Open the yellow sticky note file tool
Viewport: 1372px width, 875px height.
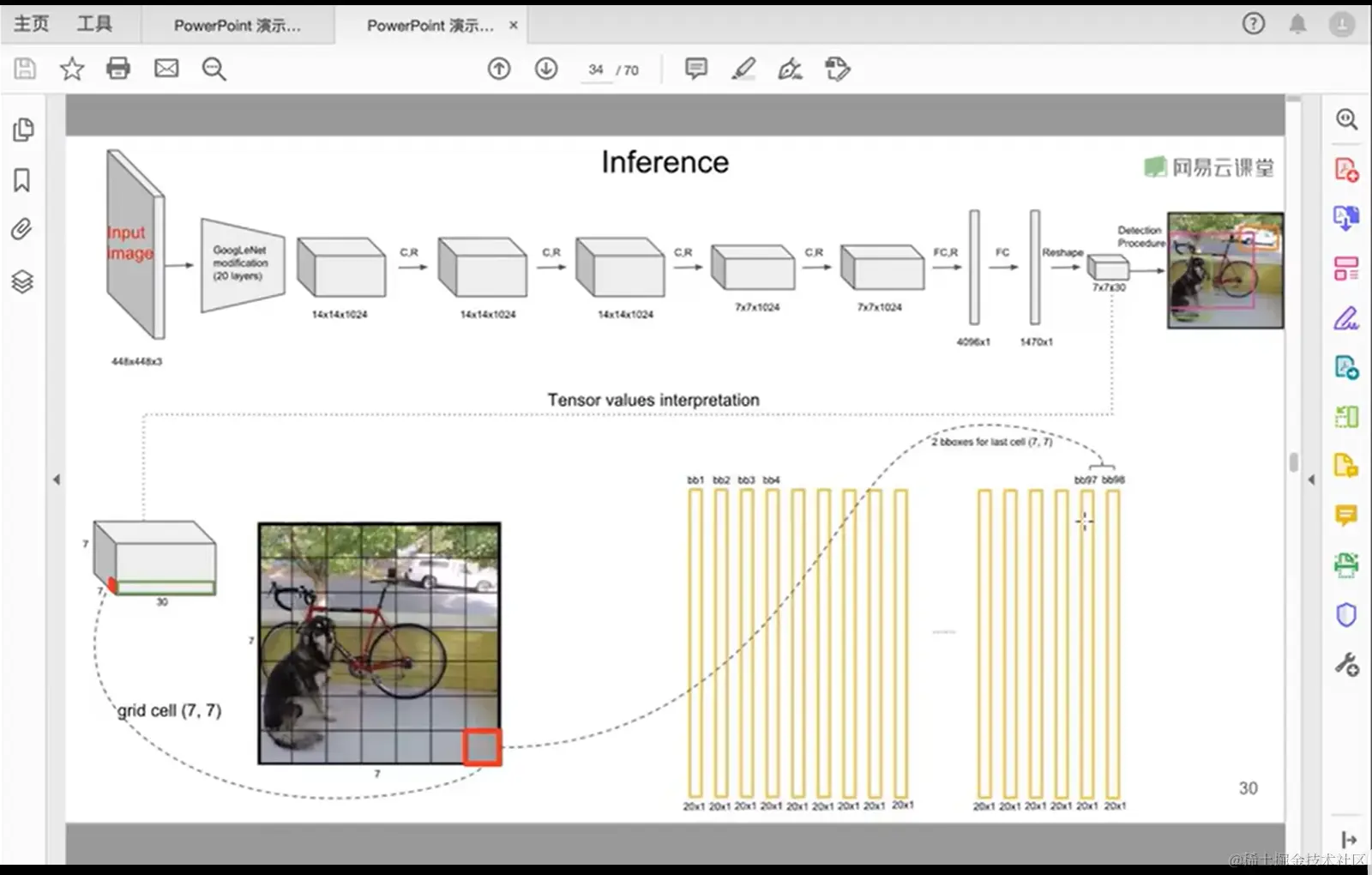click(1346, 466)
